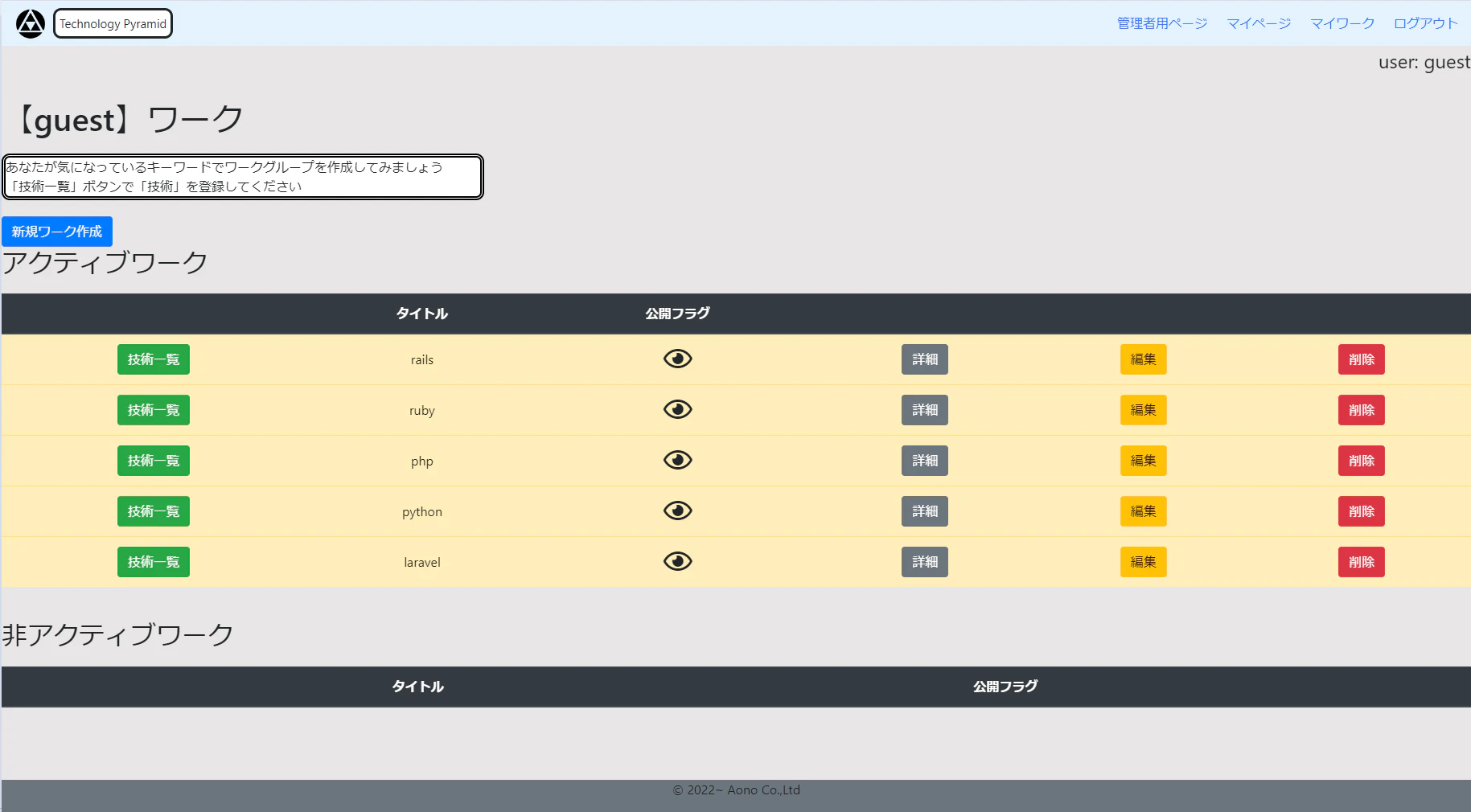The width and height of the screenshot is (1471, 812).
Task: Click the © 2022~ Aono Co.,Ltd footer text
Action: click(737, 790)
